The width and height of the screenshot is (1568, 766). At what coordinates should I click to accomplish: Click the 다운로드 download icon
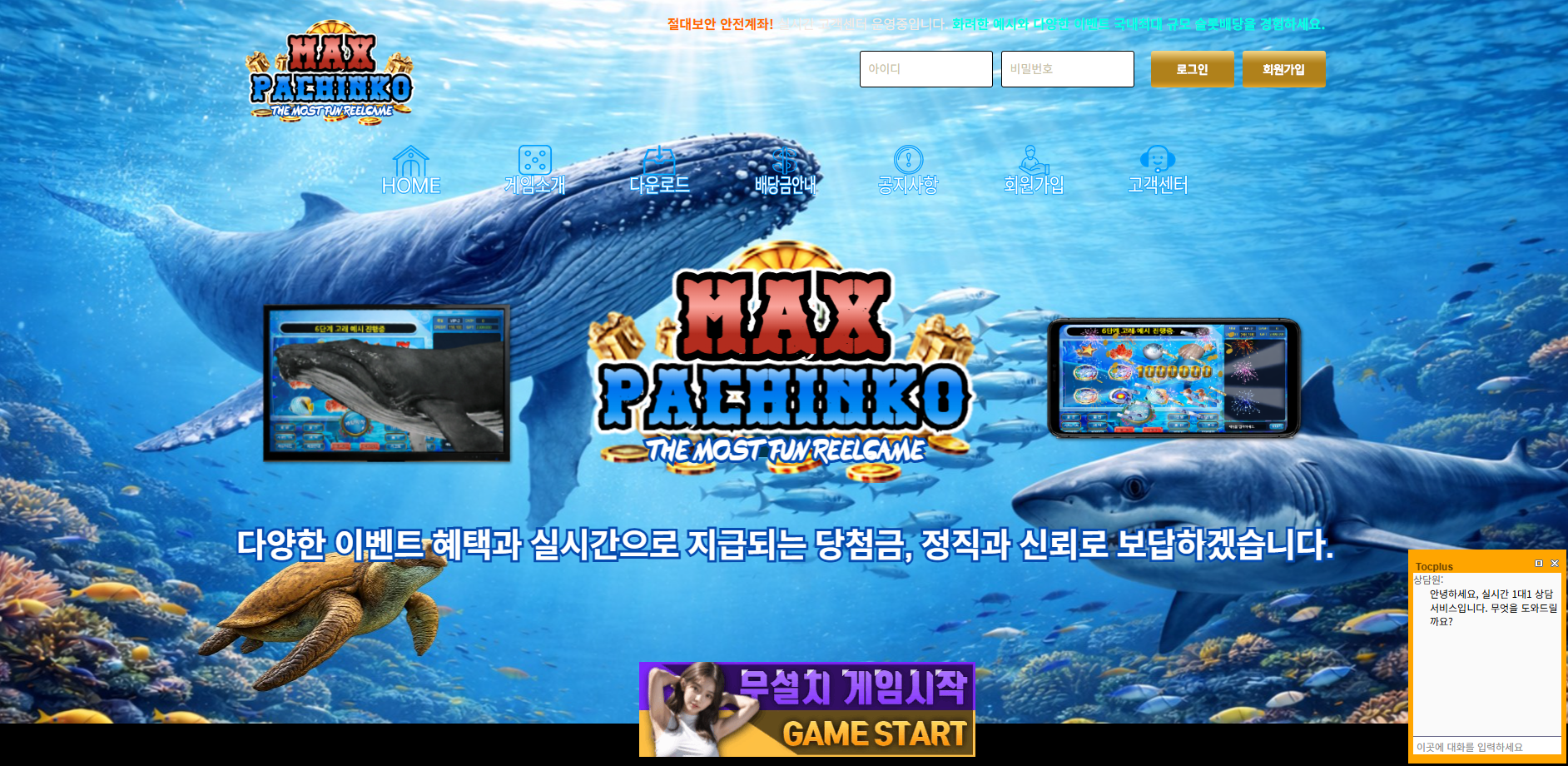pyautogui.click(x=659, y=159)
